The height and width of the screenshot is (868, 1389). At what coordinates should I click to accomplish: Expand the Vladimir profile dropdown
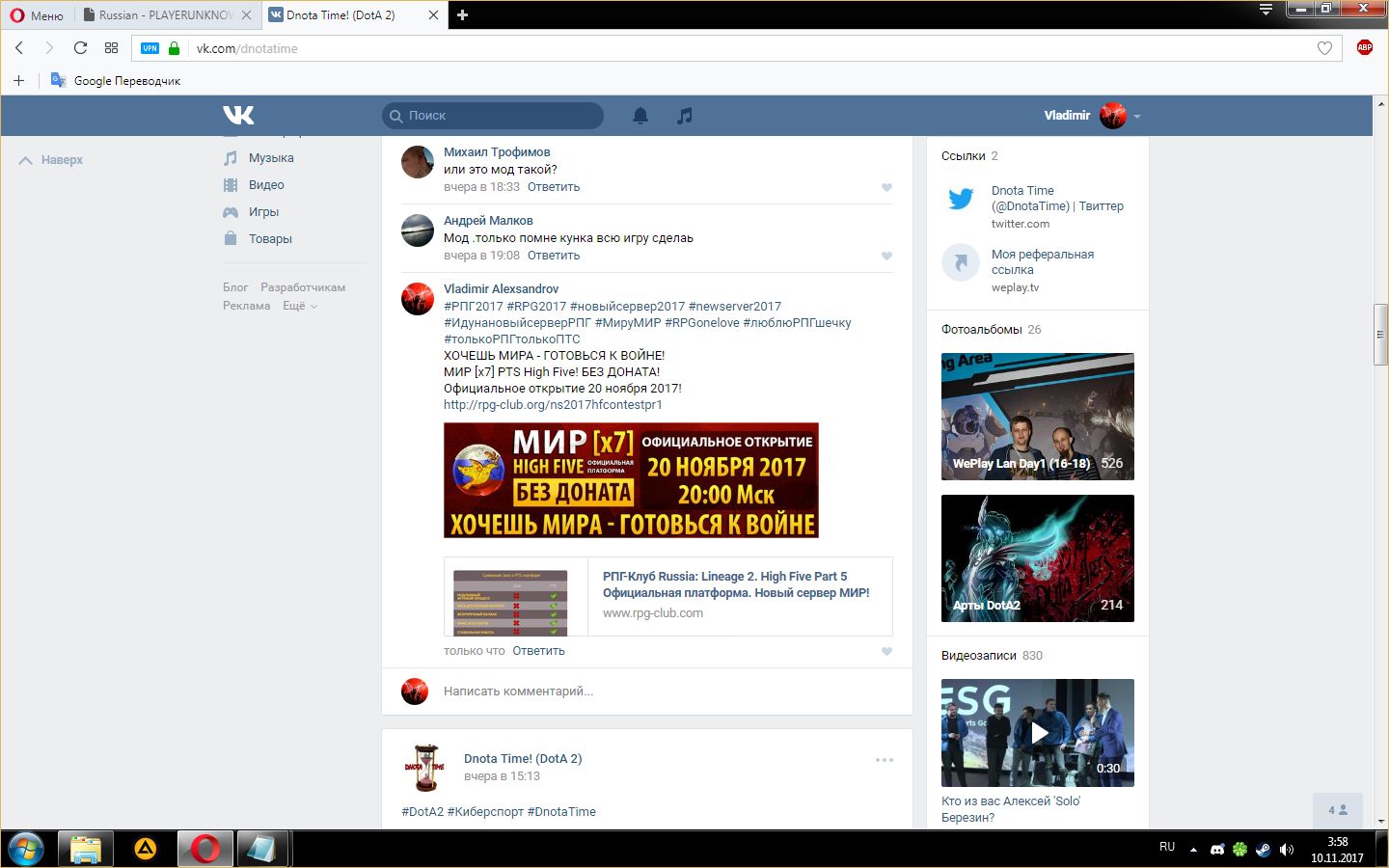click(1137, 116)
